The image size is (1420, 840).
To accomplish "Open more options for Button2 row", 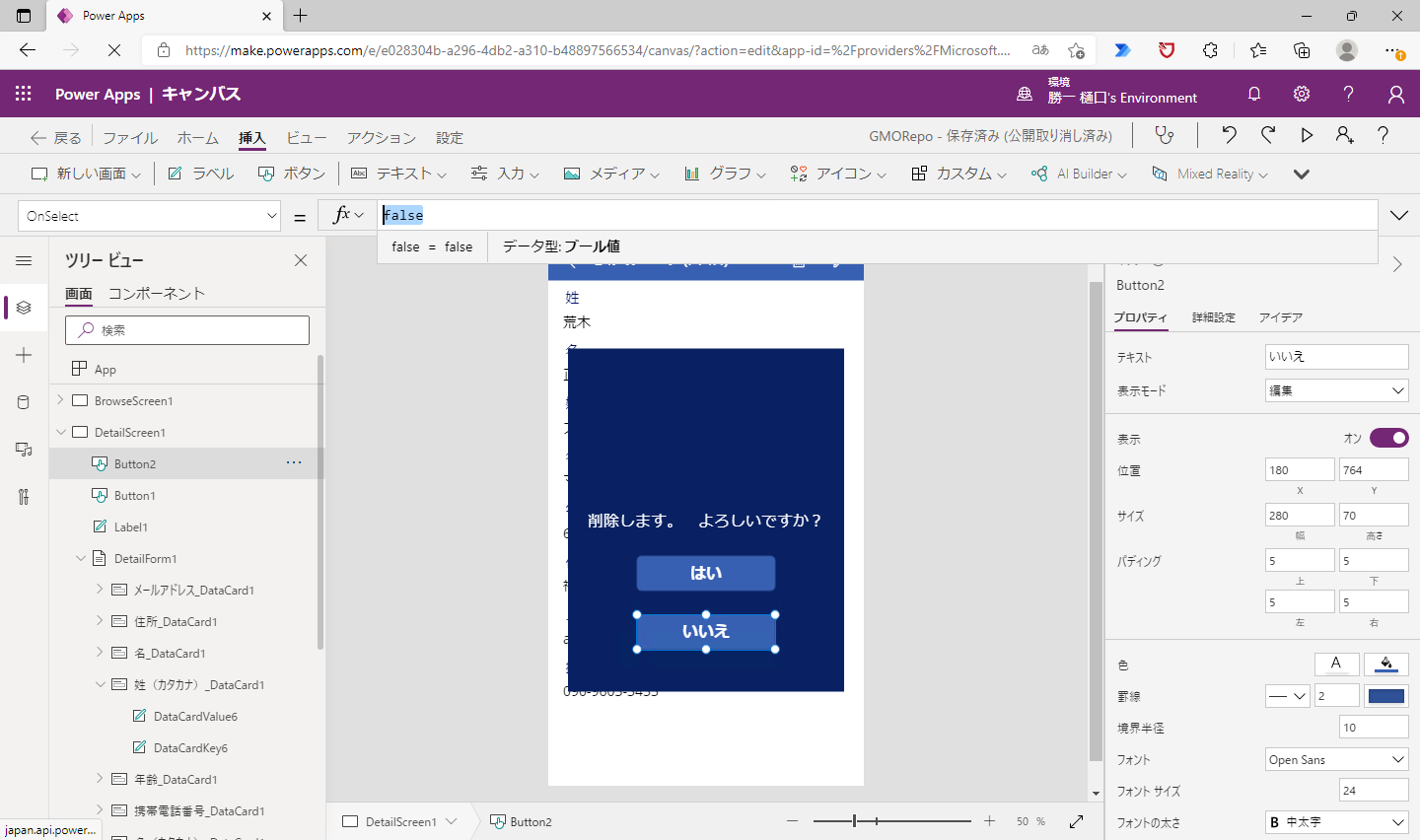I will point(294,462).
